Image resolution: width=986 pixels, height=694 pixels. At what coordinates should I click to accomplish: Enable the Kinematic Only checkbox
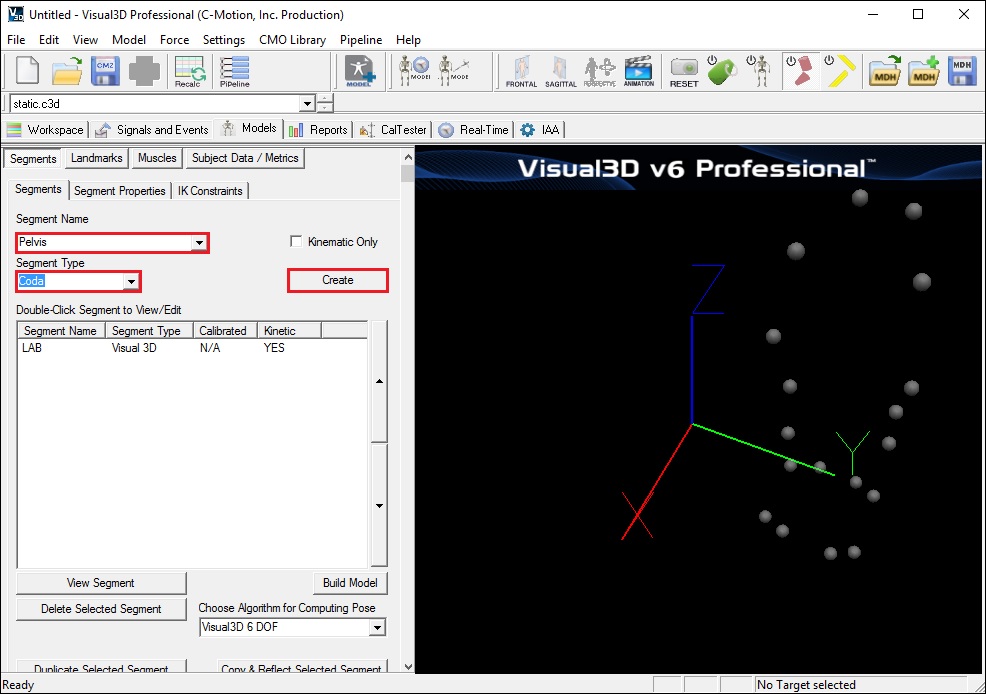tap(296, 241)
